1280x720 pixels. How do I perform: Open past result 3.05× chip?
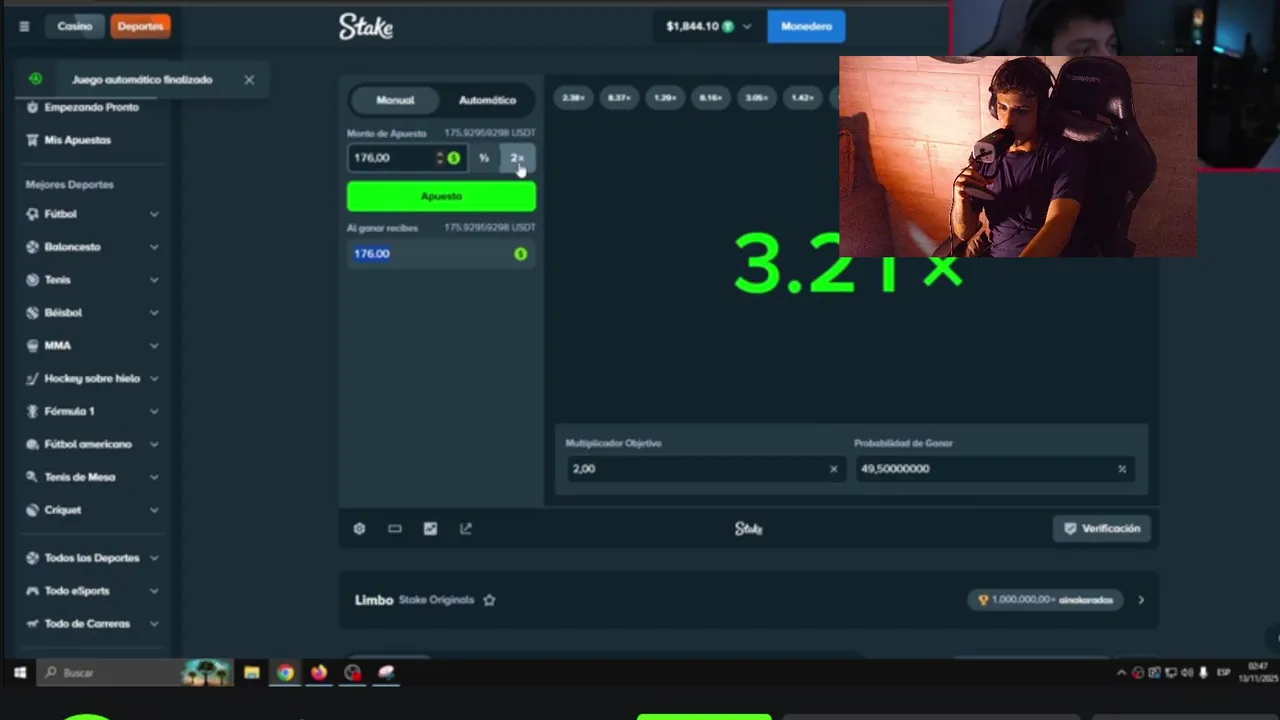(757, 98)
